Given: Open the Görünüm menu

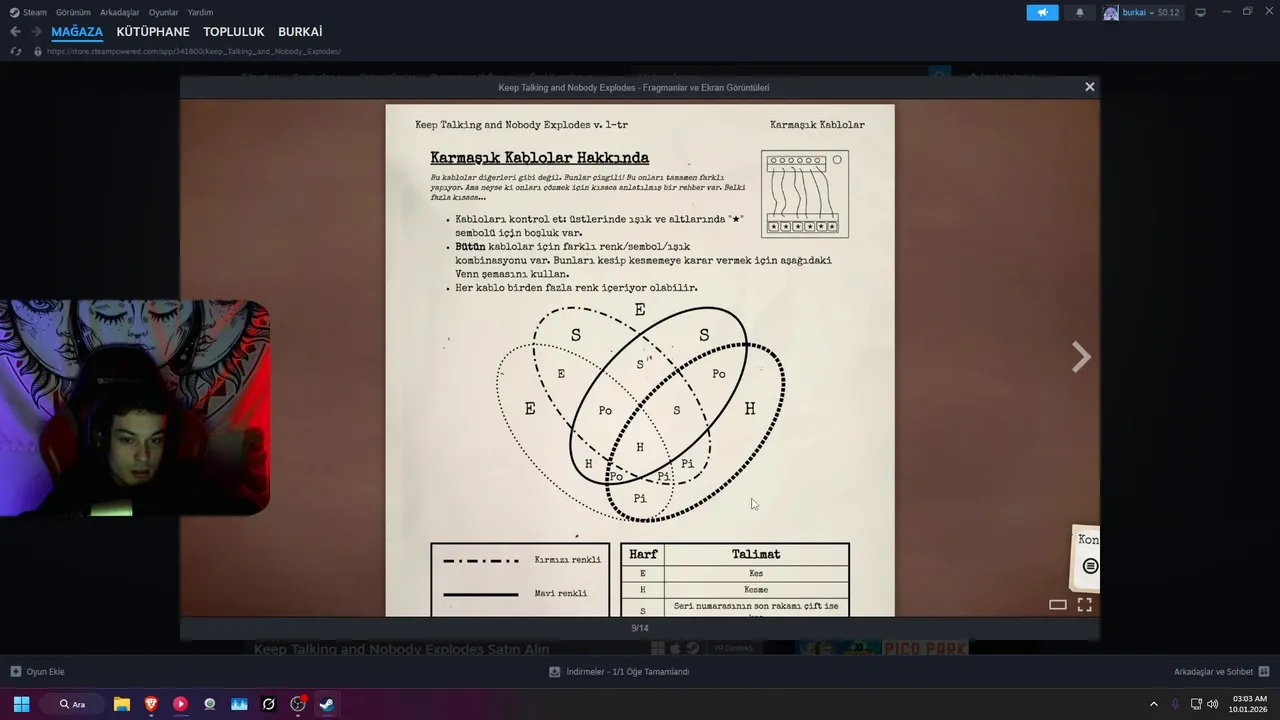Looking at the screenshot, I should 73,12.
